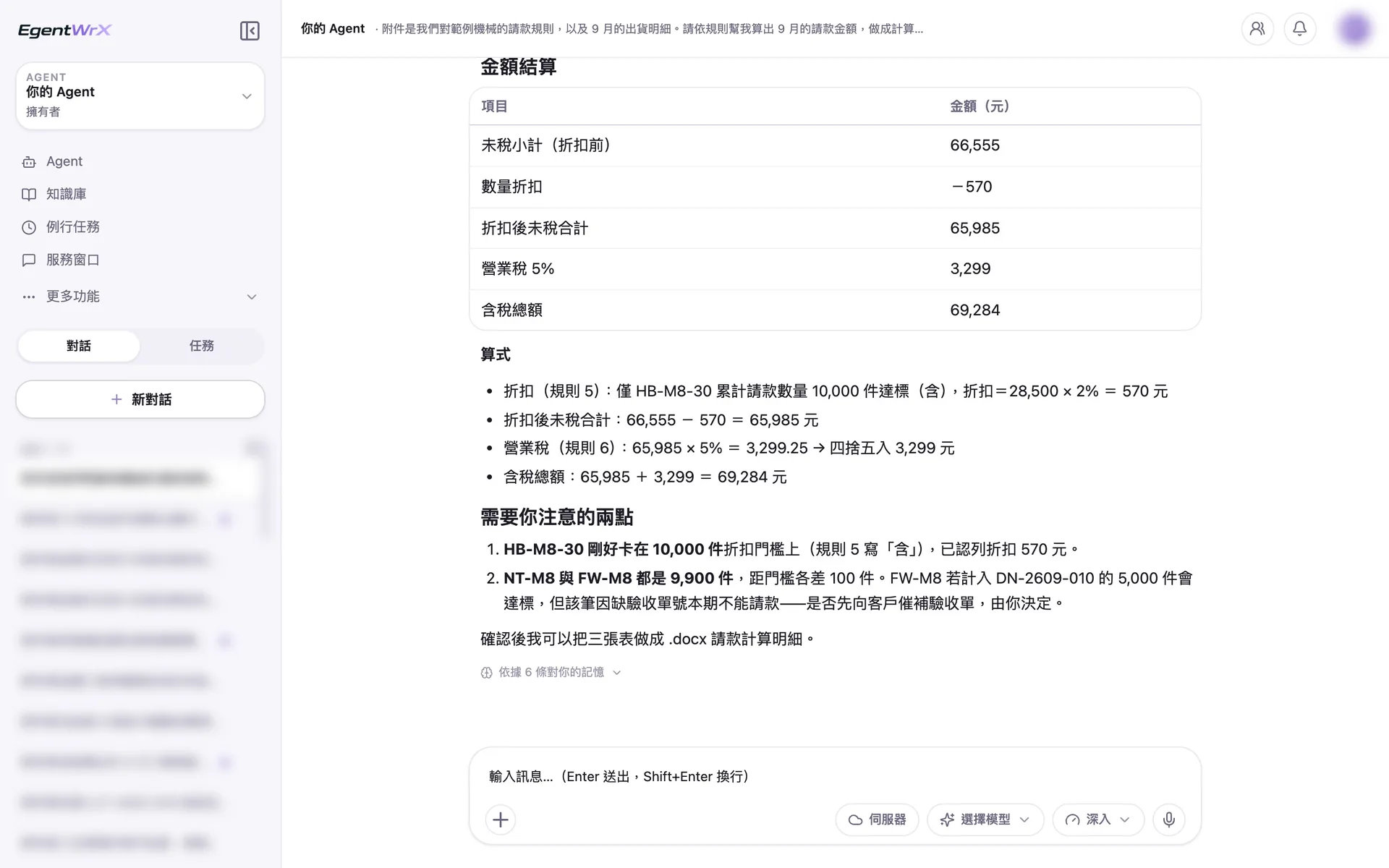Click the Agent robot icon
The height and width of the screenshot is (868, 1389).
29,162
